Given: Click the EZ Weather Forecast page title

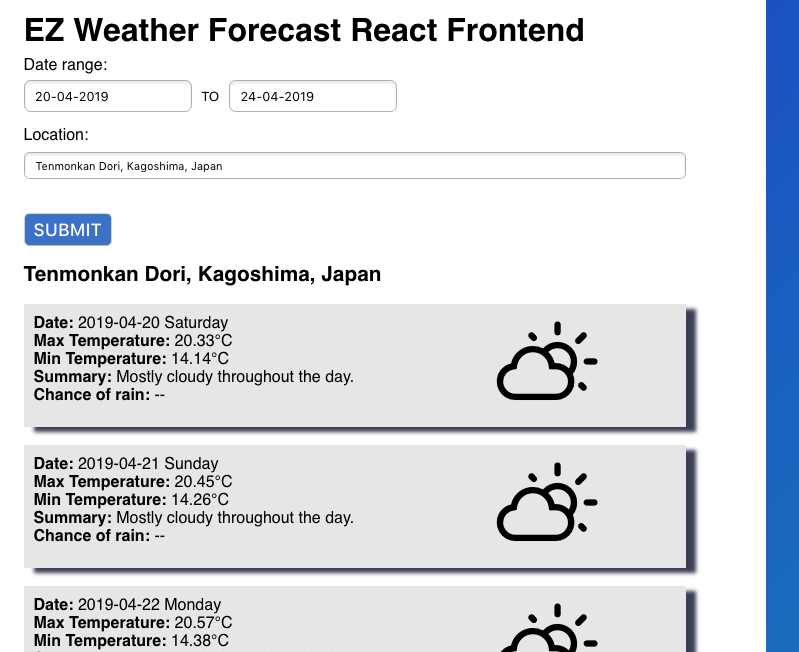Looking at the screenshot, I should tap(304, 30).
